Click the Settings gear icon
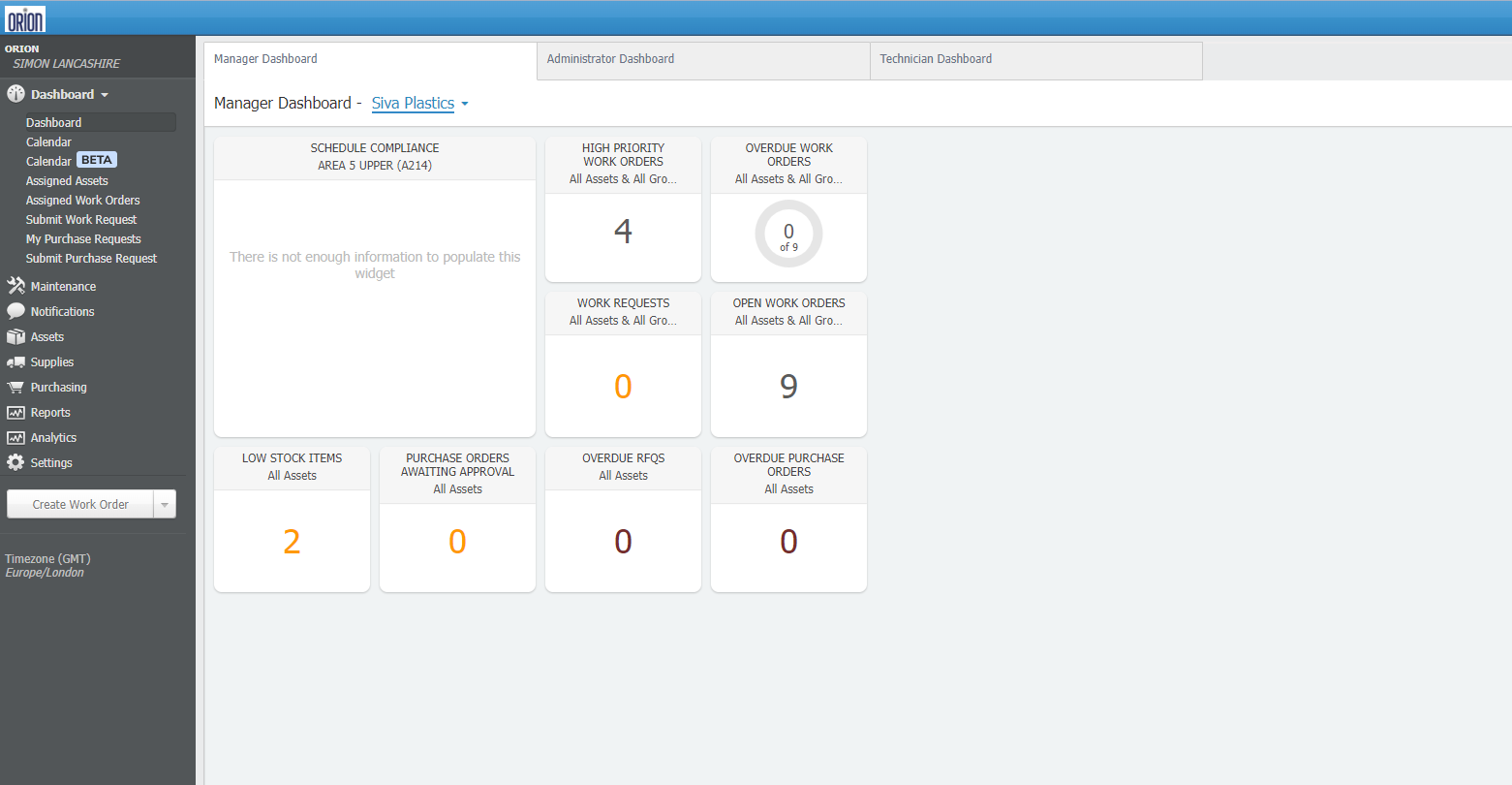The width and height of the screenshot is (1512, 785). [15, 462]
